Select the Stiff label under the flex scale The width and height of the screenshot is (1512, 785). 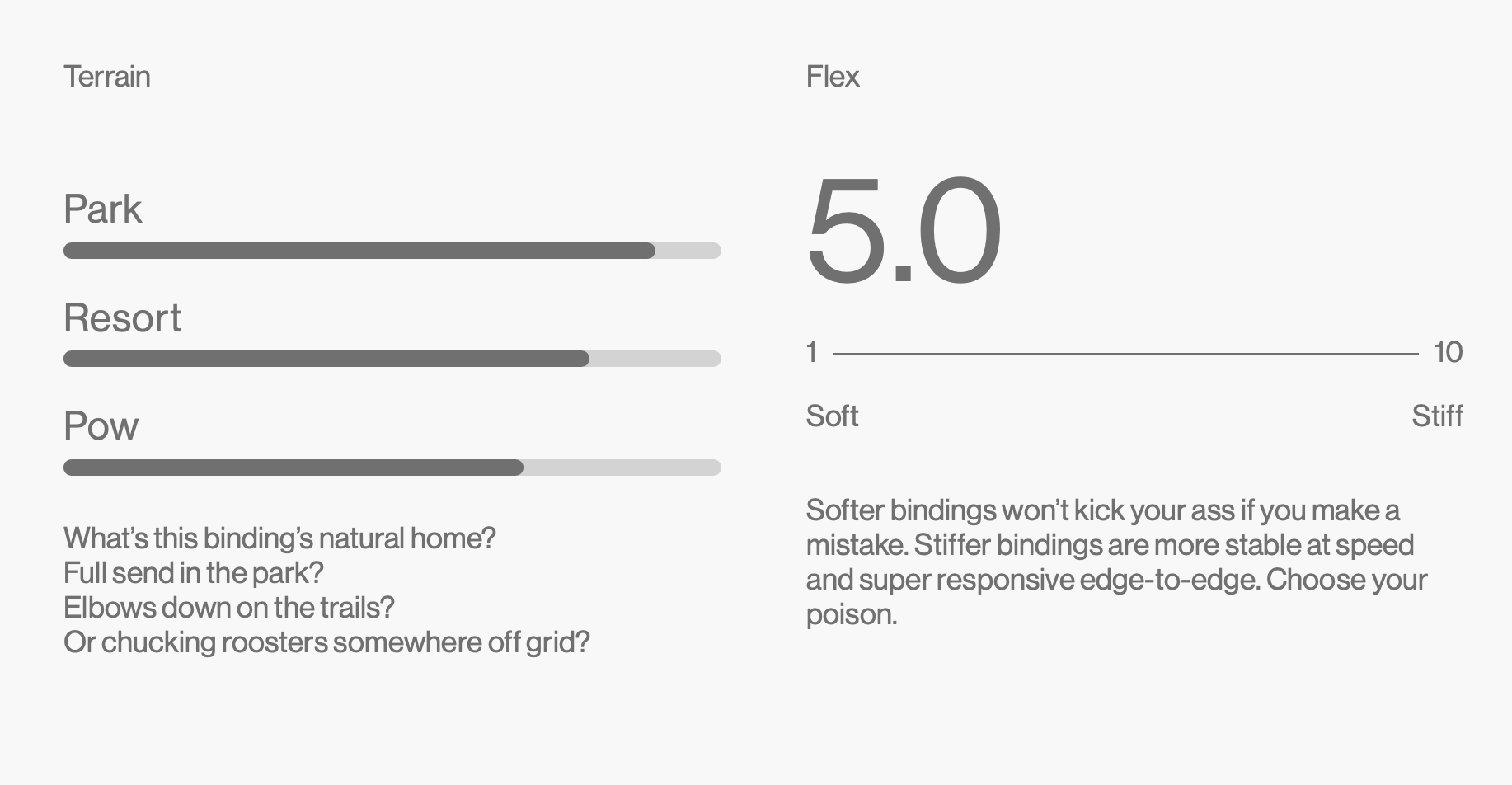(1437, 416)
